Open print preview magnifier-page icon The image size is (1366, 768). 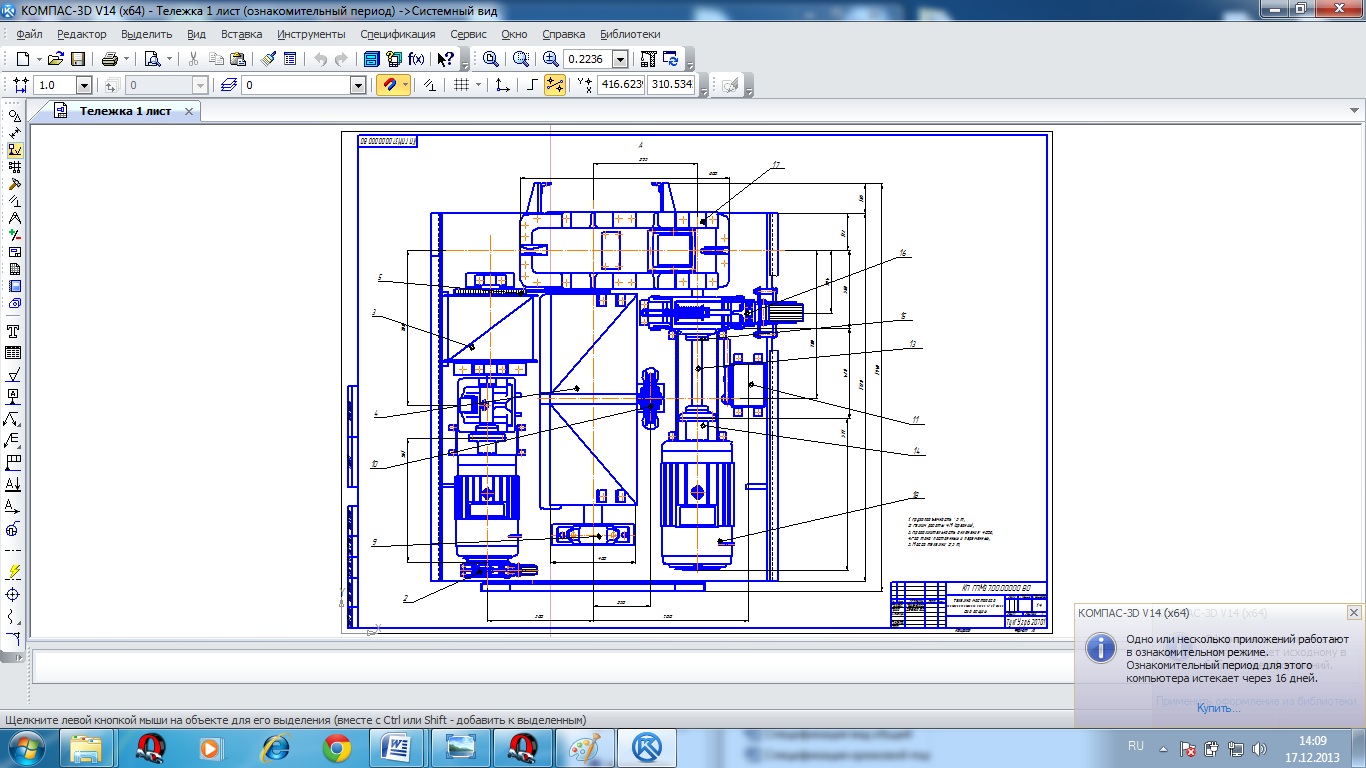click(x=152, y=59)
